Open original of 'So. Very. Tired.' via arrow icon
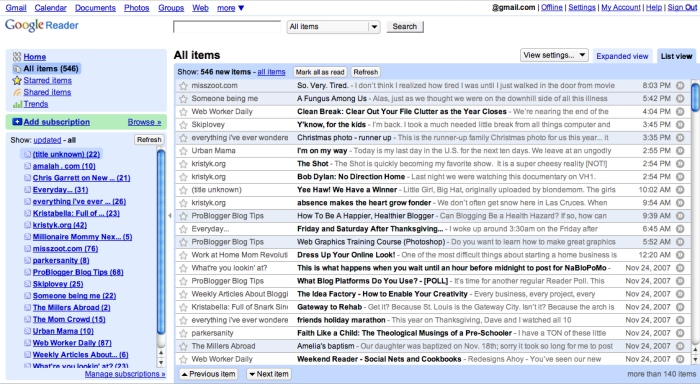Image resolution: width=700 pixels, height=384 pixels. (680, 85)
